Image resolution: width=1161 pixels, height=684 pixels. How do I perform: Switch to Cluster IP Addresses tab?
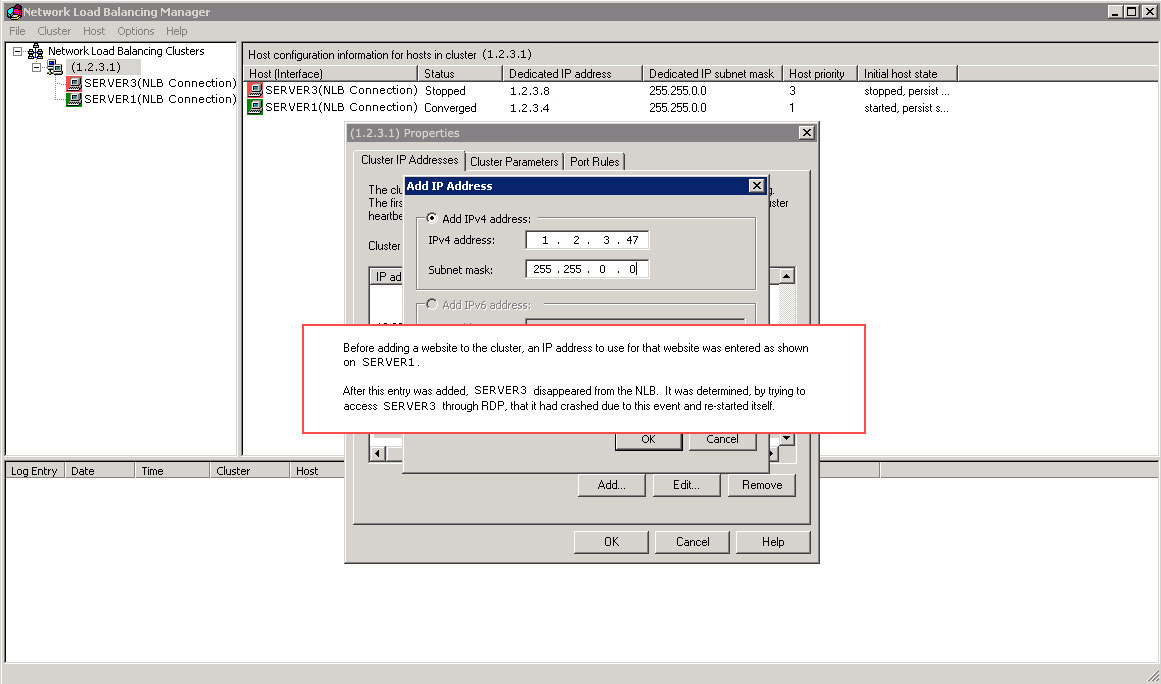click(409, 160)
